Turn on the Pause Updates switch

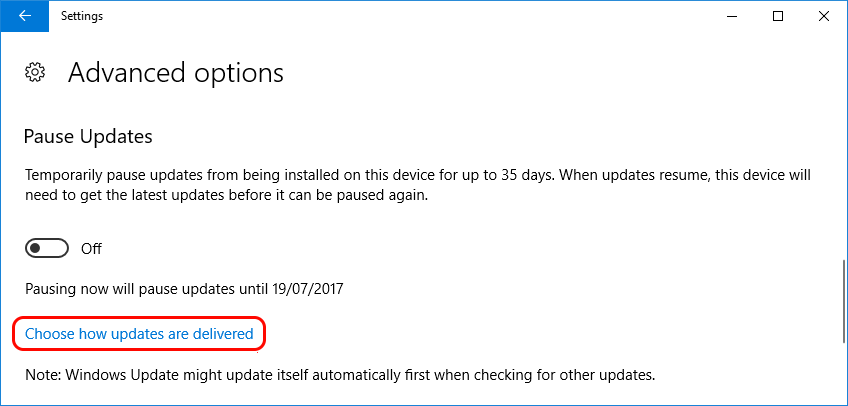pyautogui.click(x=47, y=249)
